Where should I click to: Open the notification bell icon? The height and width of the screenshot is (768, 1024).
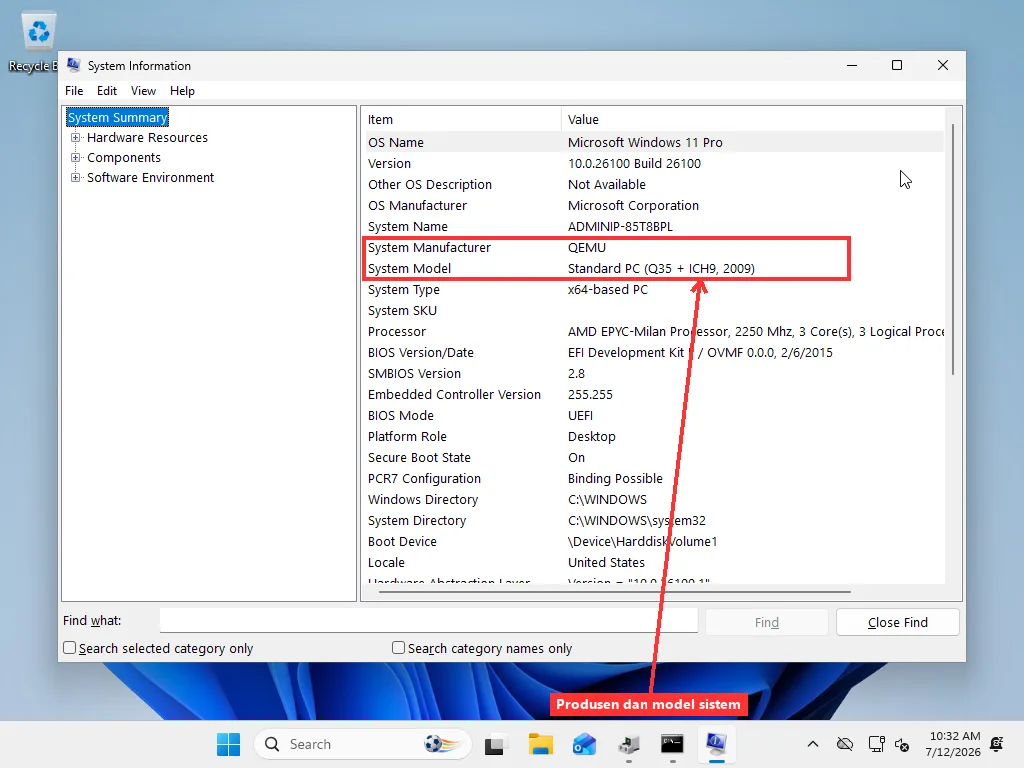(997, 743)
